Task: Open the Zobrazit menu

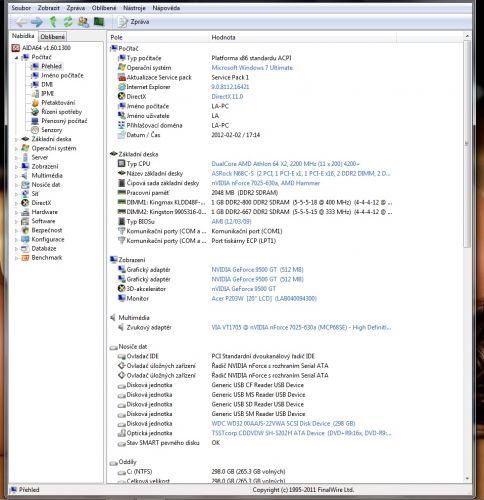Action: [x=49, y=8]
